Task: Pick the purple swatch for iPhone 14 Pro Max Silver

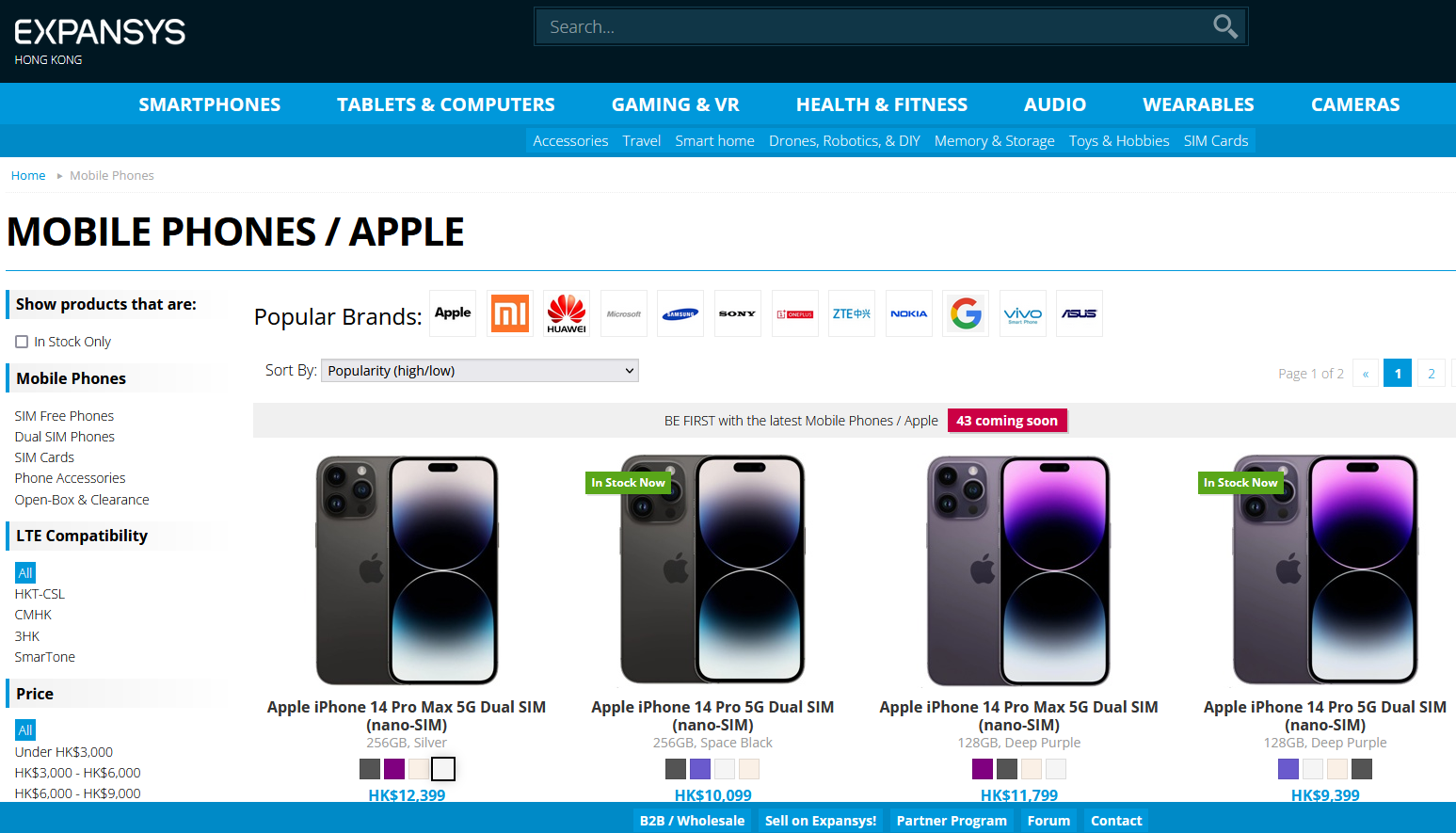Action: click(x=394, y=769)
